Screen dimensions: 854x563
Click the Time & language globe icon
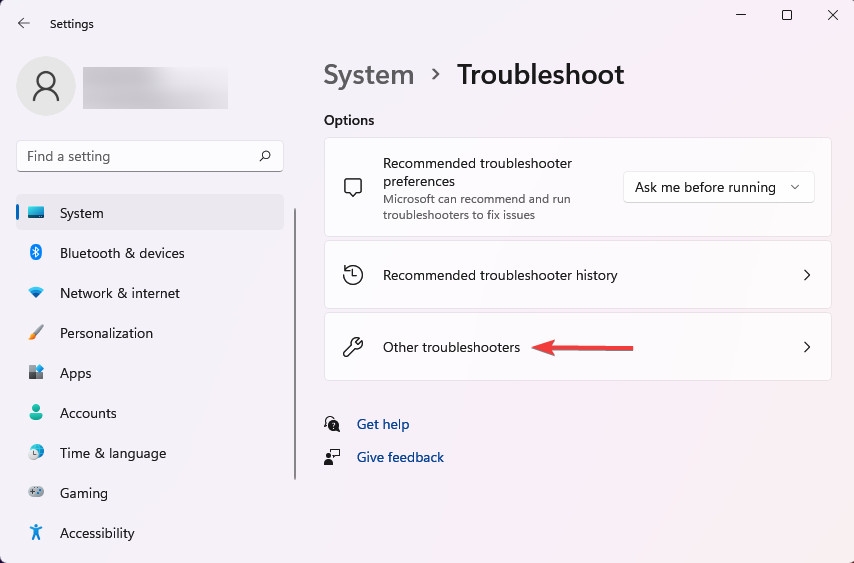pos(36,452)
